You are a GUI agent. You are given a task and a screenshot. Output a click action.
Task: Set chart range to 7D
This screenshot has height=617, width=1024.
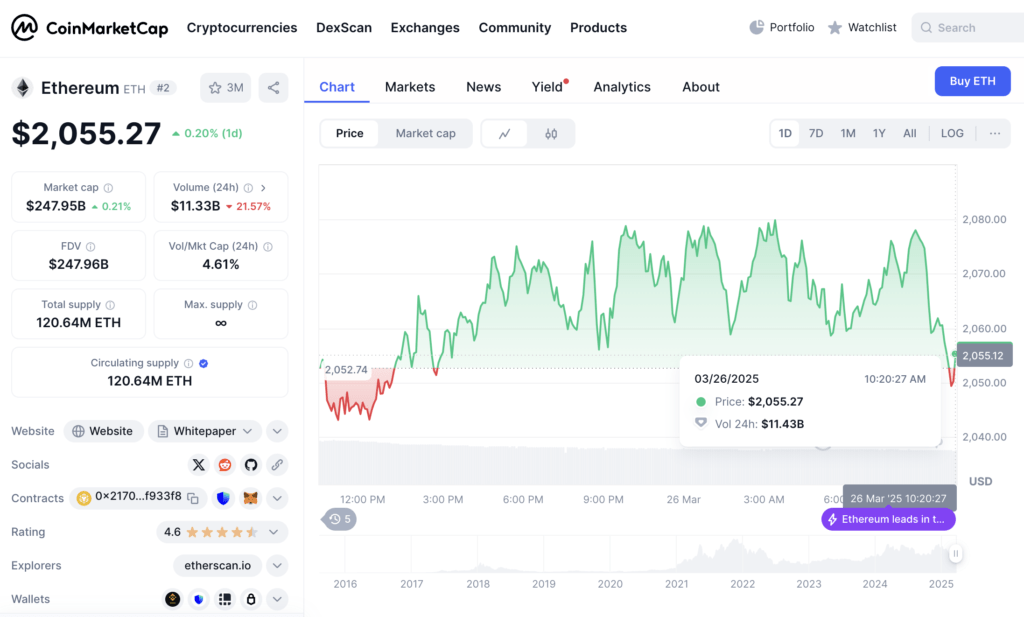coord(816,133)
